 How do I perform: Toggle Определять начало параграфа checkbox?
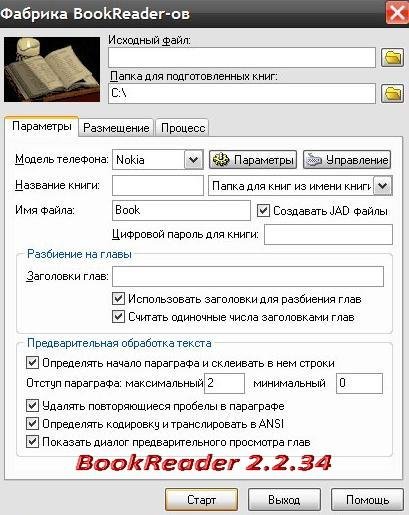point(32,363)
